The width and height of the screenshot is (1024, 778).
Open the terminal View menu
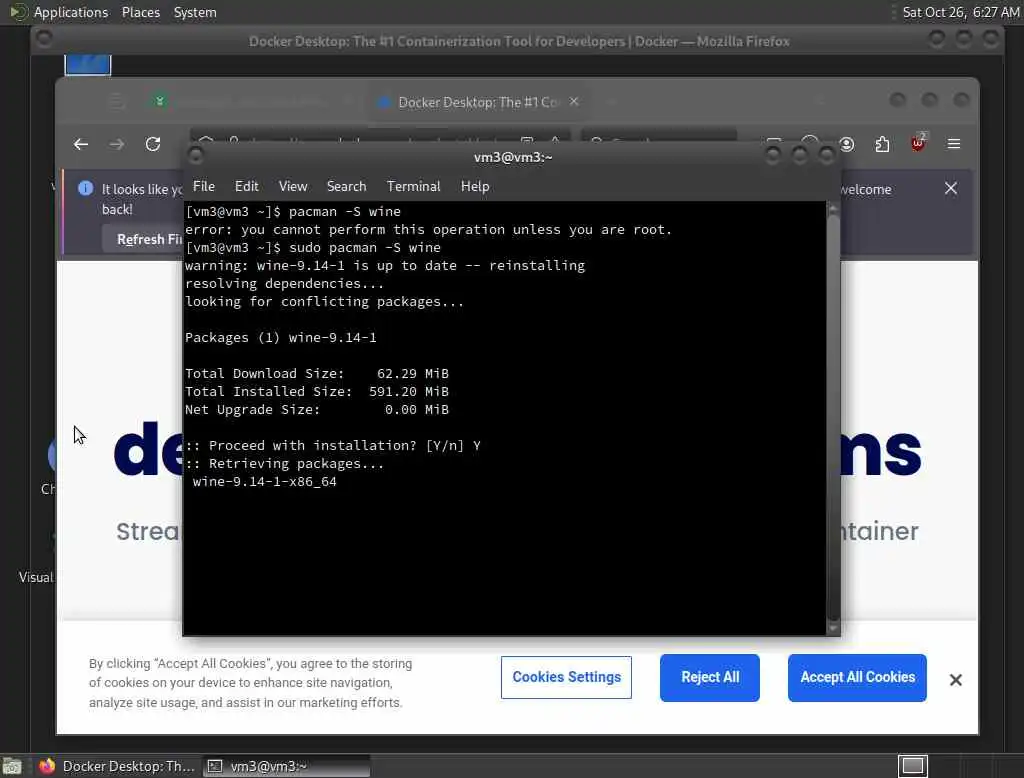pos(293,186)
